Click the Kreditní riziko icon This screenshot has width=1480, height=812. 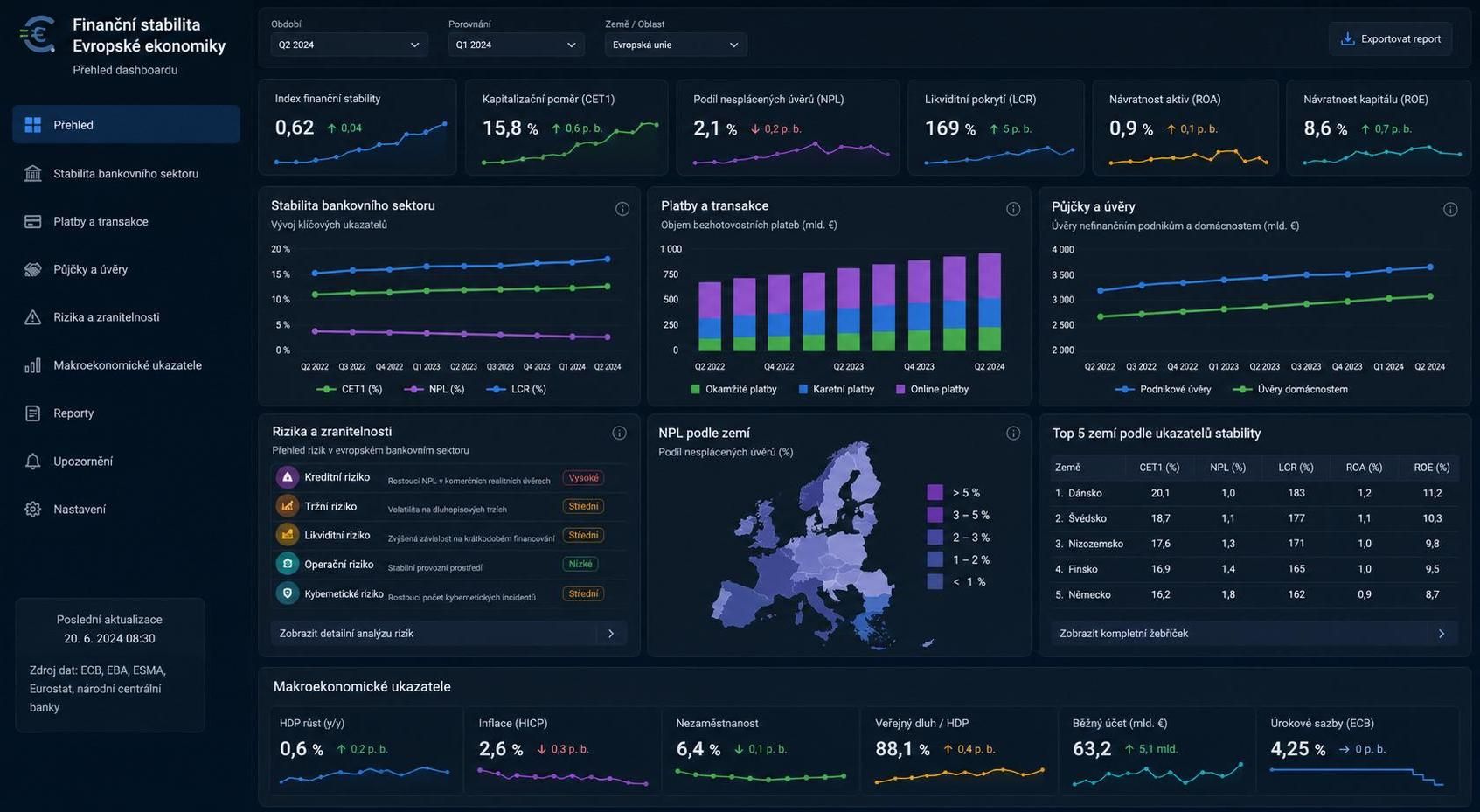(287, 477)
